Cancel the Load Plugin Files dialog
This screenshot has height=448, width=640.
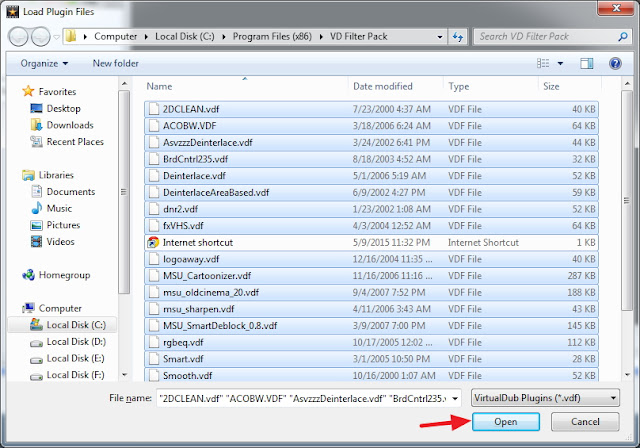click(x=585, y=421)
